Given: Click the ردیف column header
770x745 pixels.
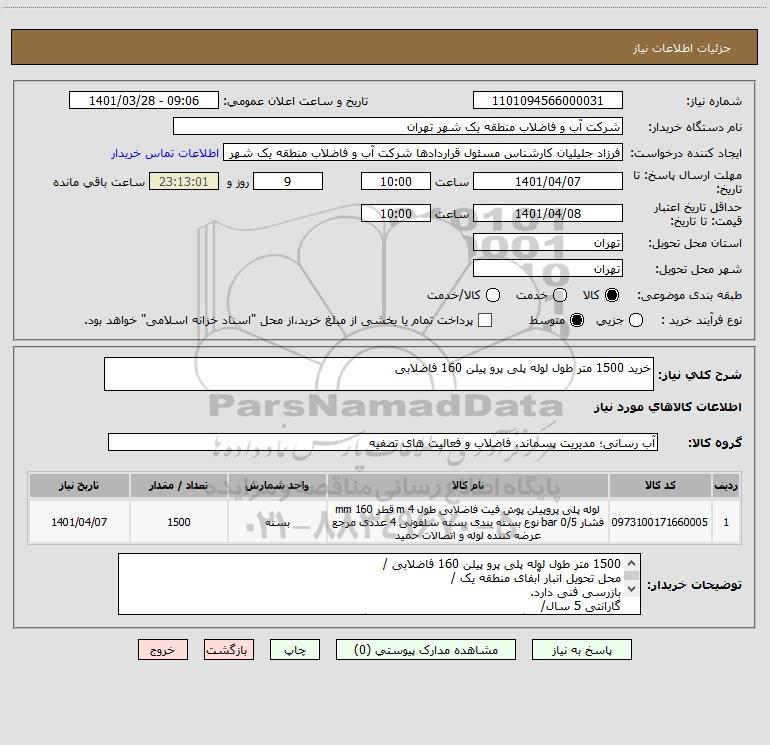Looking at the screenshot, I should click(x=726, y=485).
